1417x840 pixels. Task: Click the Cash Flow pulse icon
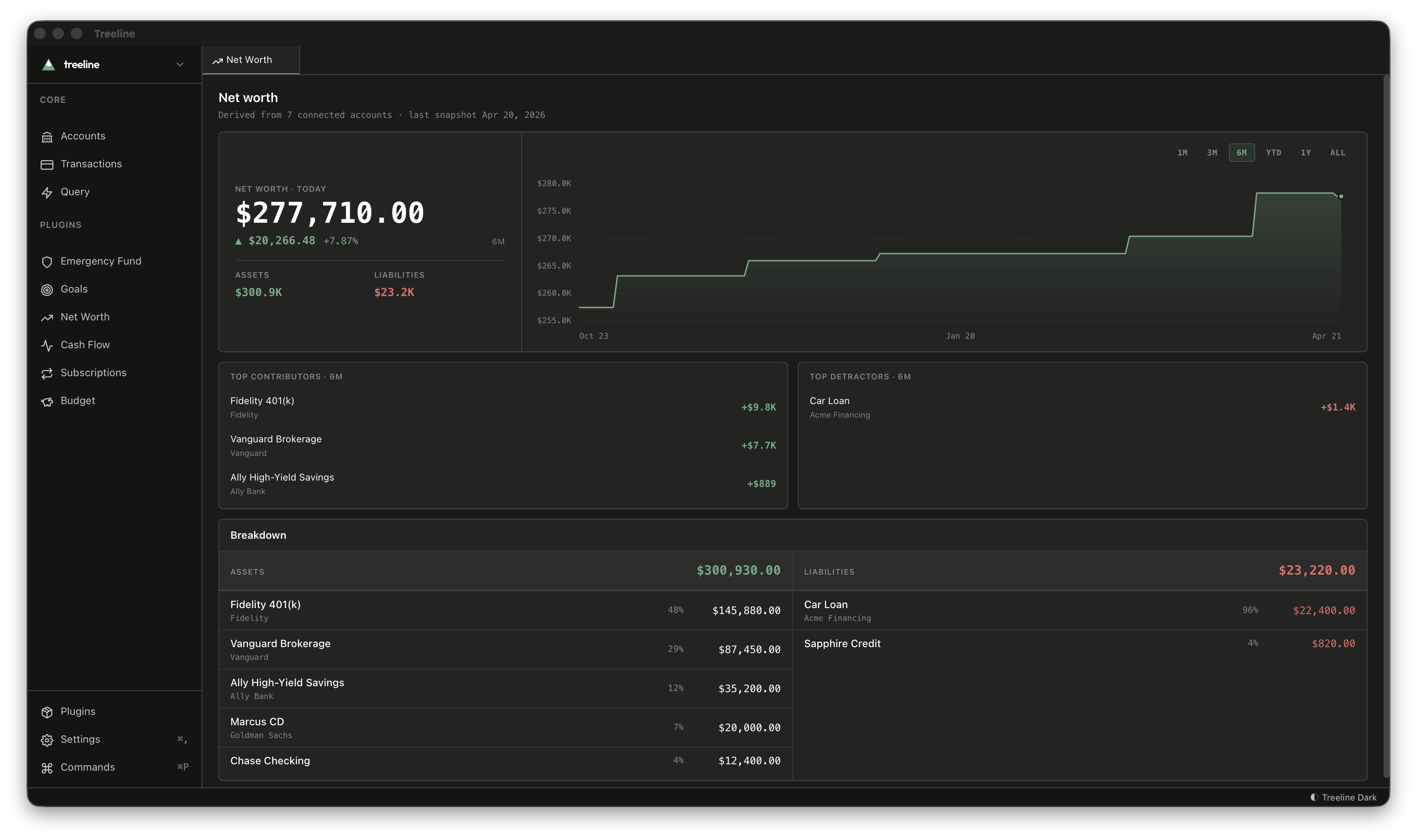click(x=47, y=346)
